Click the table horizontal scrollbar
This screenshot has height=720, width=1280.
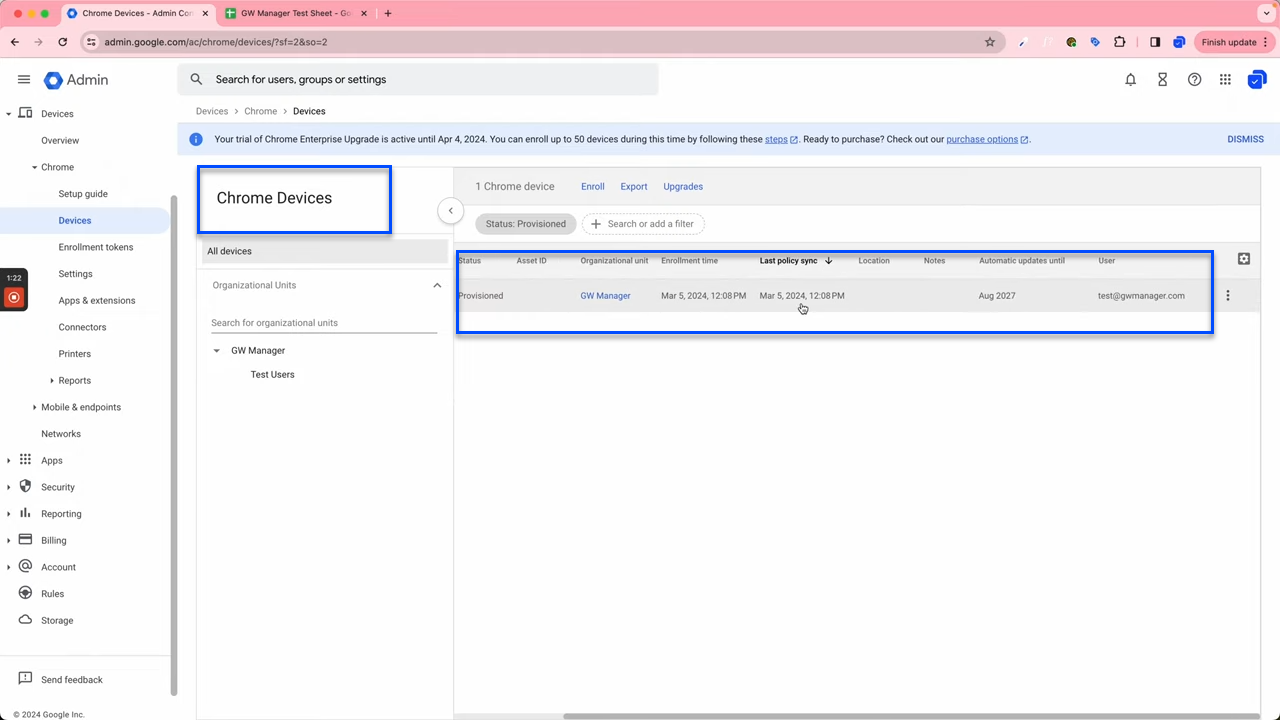click(910, 716)
